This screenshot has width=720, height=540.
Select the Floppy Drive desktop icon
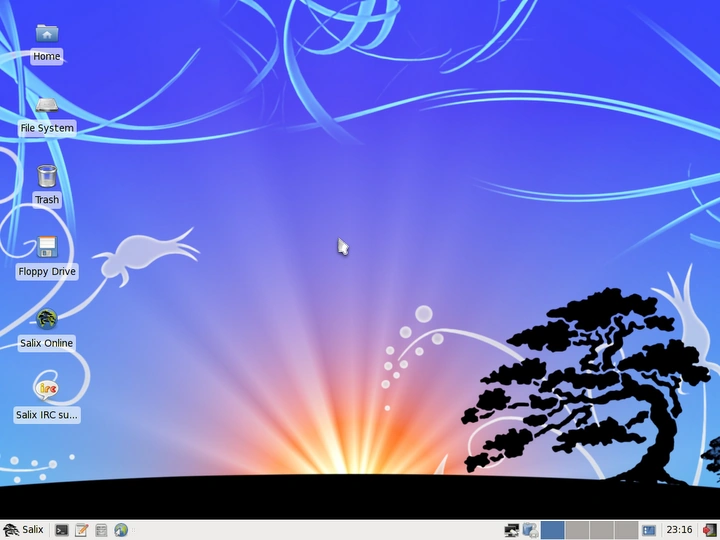point(47,247)
